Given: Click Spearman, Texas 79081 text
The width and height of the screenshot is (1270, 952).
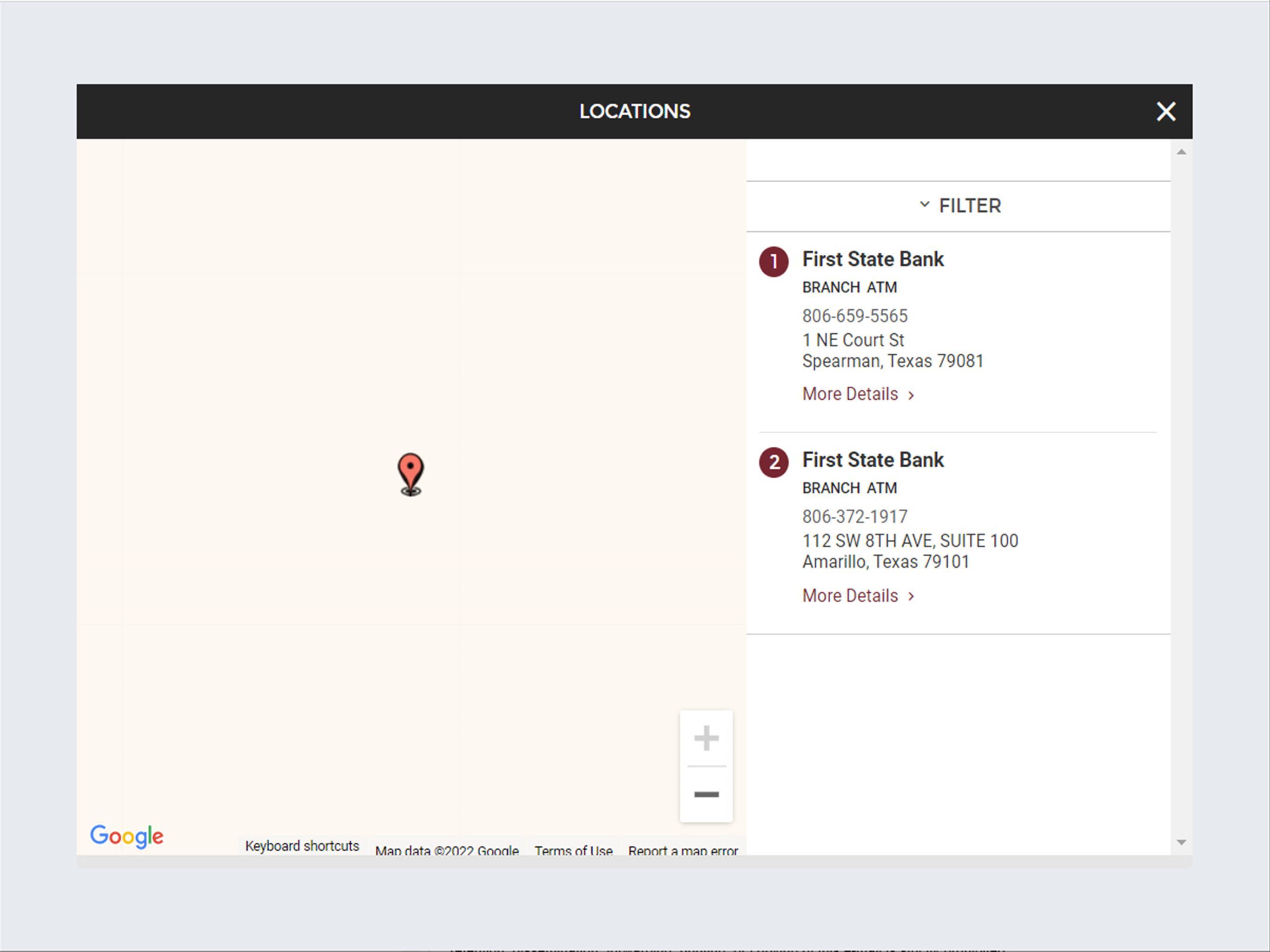Looking at the screenshot, I should point(893,361).
